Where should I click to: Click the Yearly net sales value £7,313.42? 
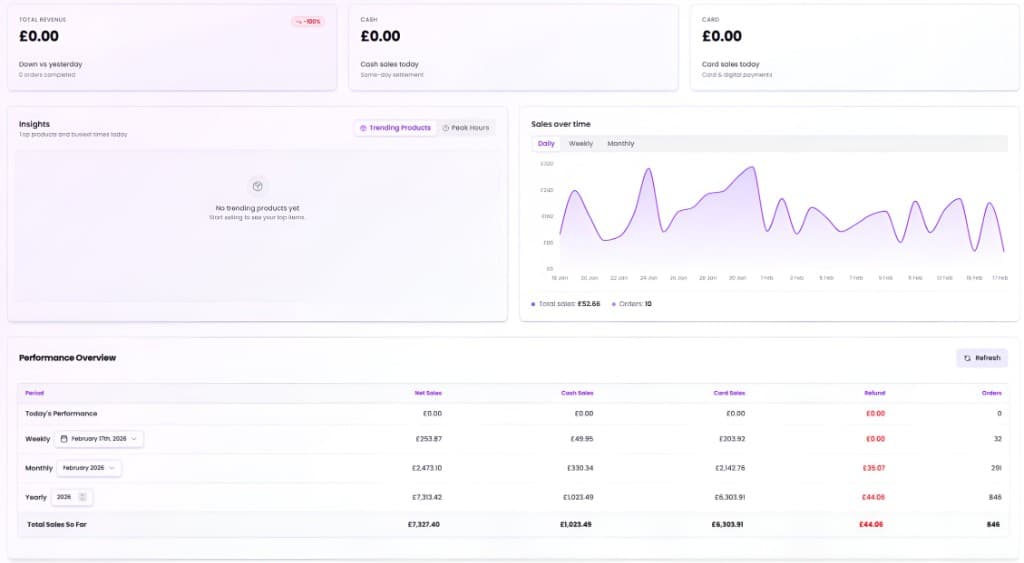pyautogui.click(x=427, y=497)
